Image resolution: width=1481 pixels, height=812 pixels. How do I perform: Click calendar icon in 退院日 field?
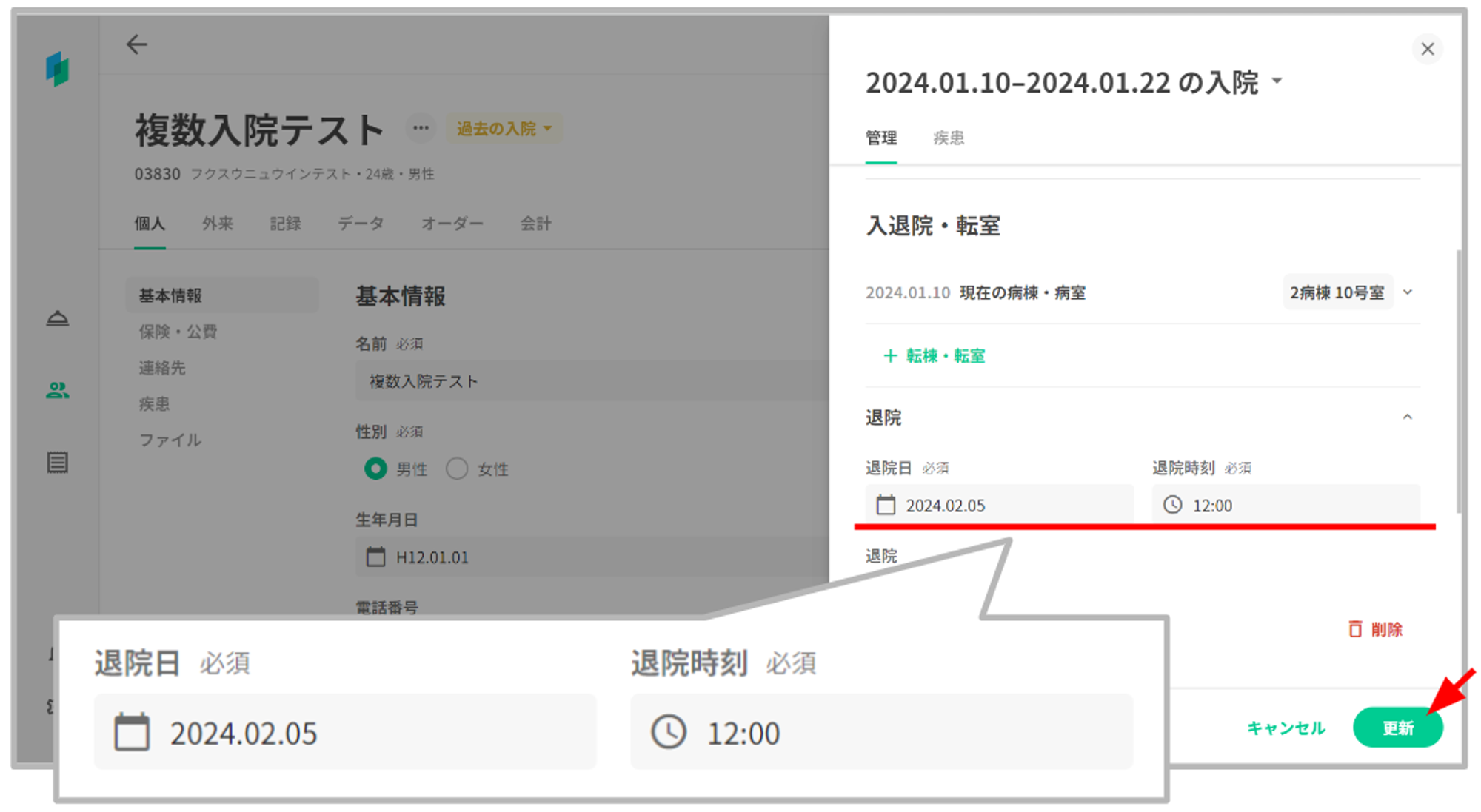[886, 506]
